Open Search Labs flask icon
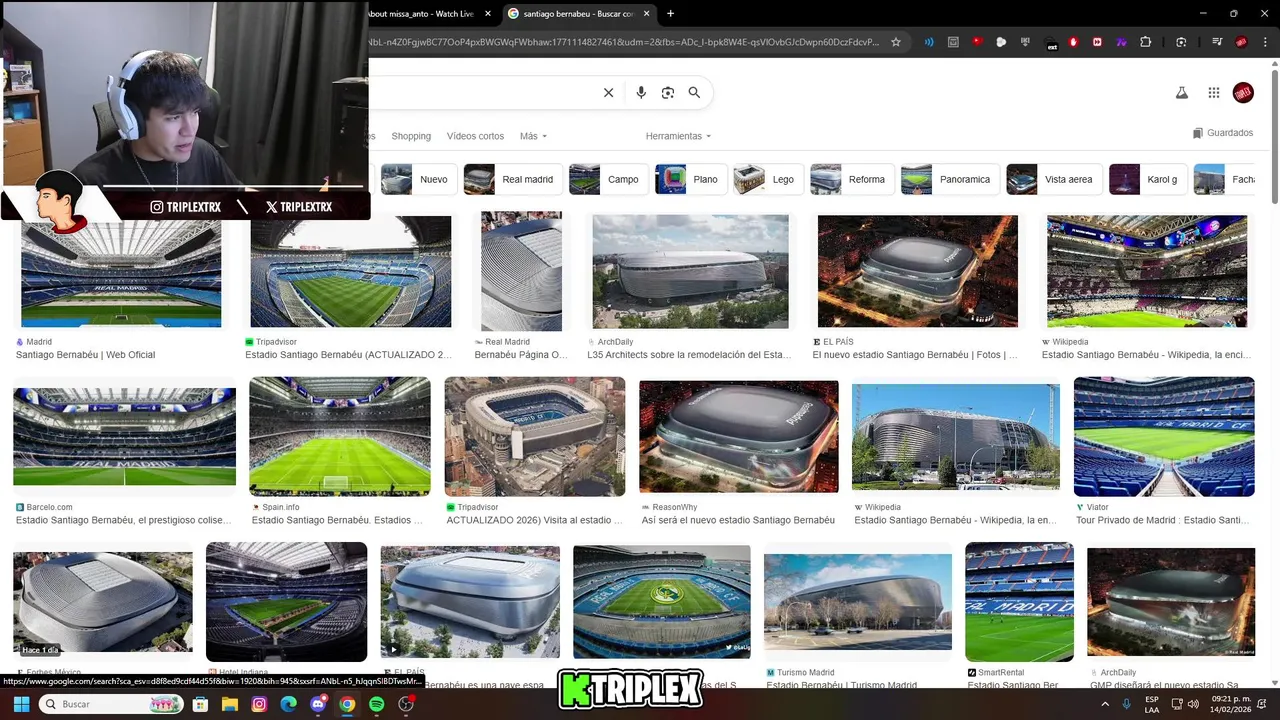This screenshot has width=1280, height=720. point(1181,93)
